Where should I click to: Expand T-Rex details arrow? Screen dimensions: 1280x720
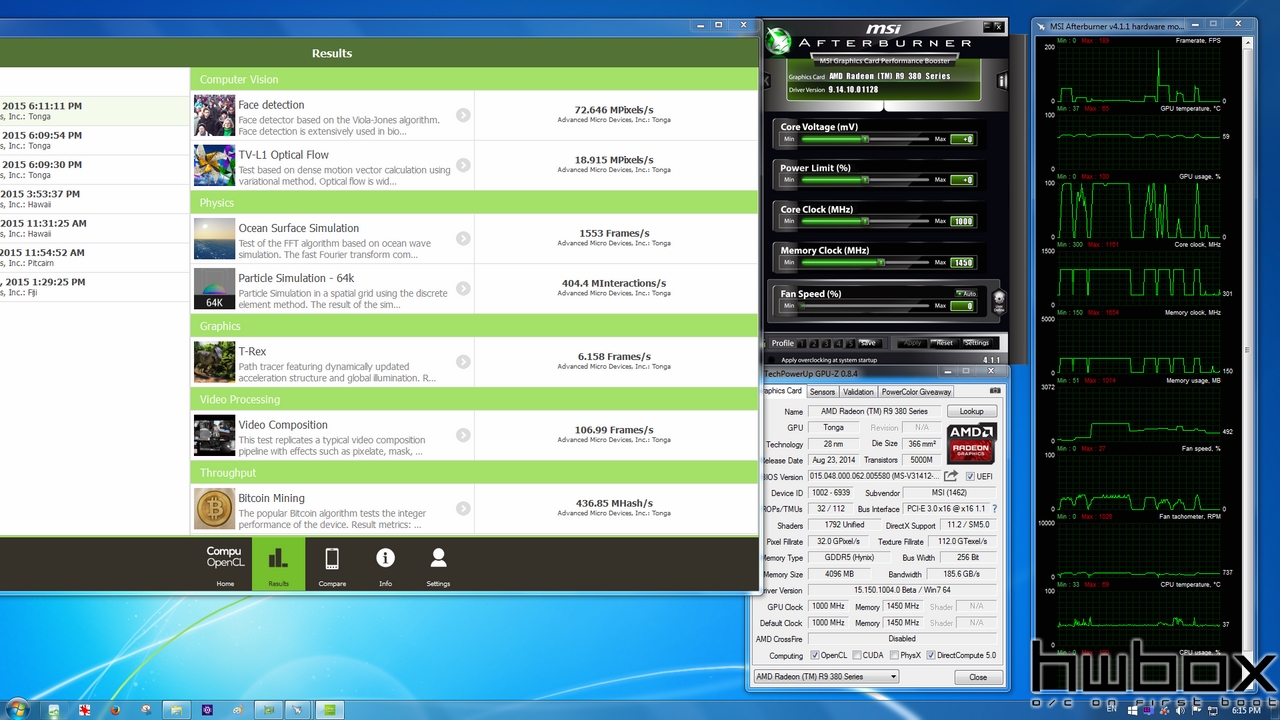(x=463, y=362)
